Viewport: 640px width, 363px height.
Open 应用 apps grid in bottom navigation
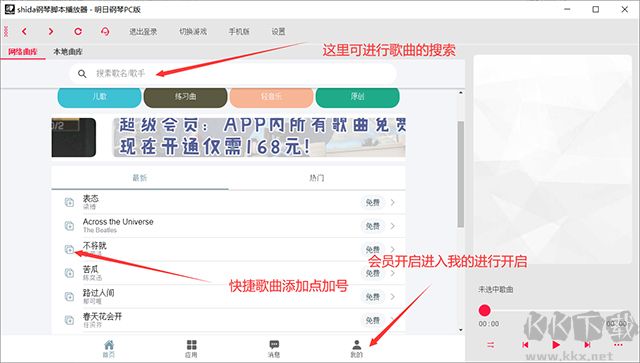pos(191,349)
